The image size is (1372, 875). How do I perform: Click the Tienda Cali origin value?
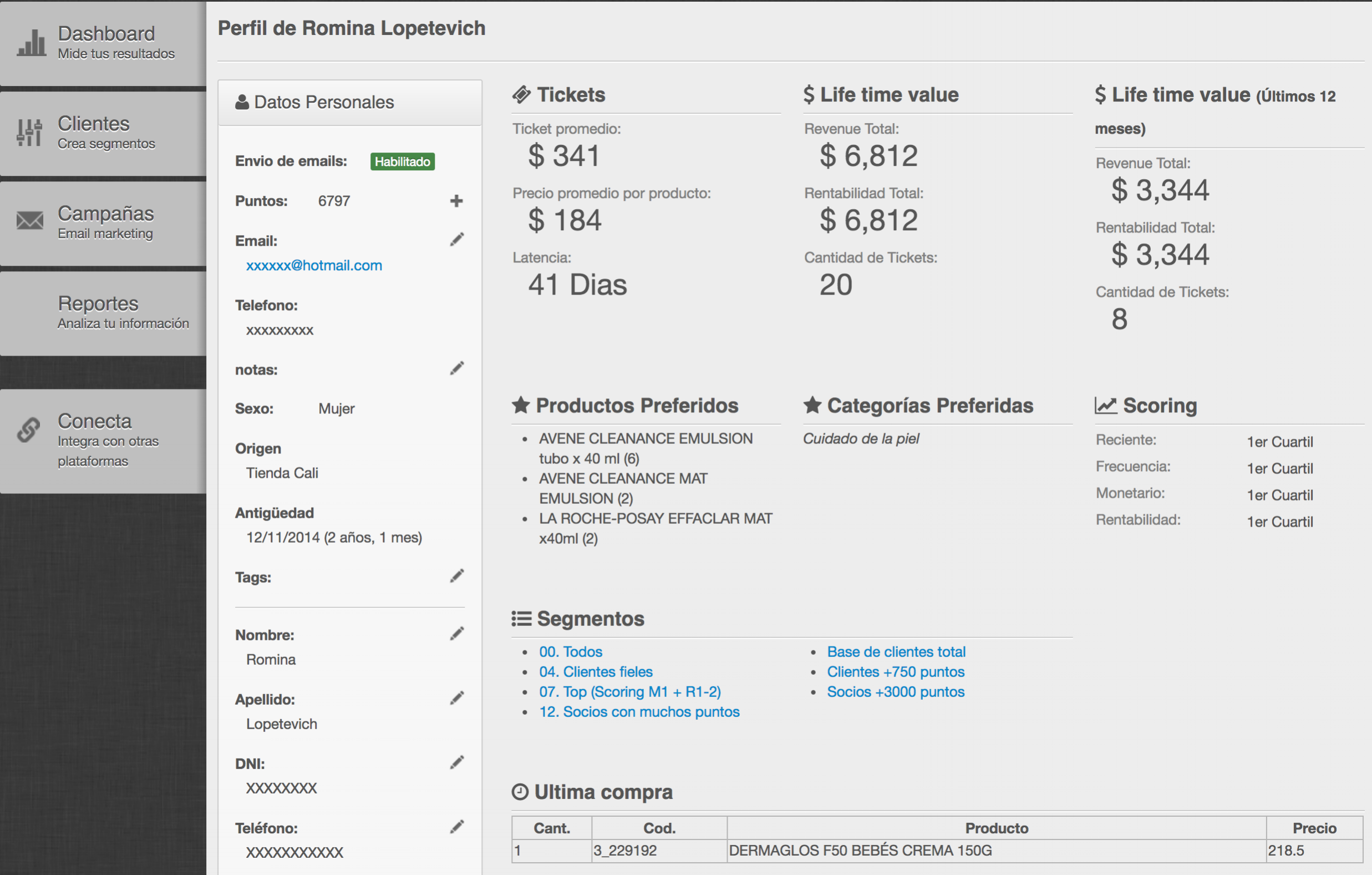click(282, 473)
